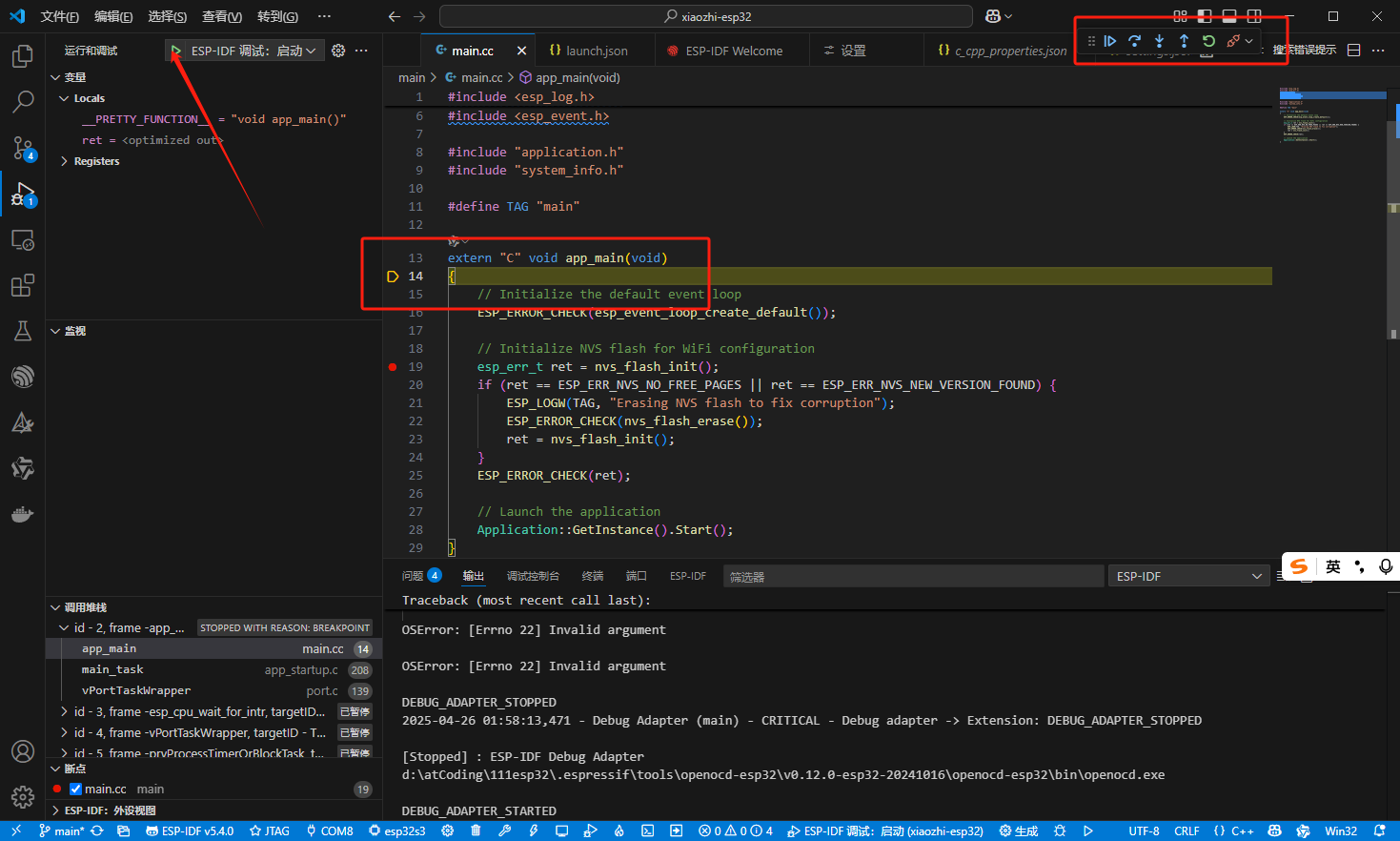Toggle secondary side bar layout button
The width and height of the screenshot is (1400, 841).
[x=1254, y=16]
